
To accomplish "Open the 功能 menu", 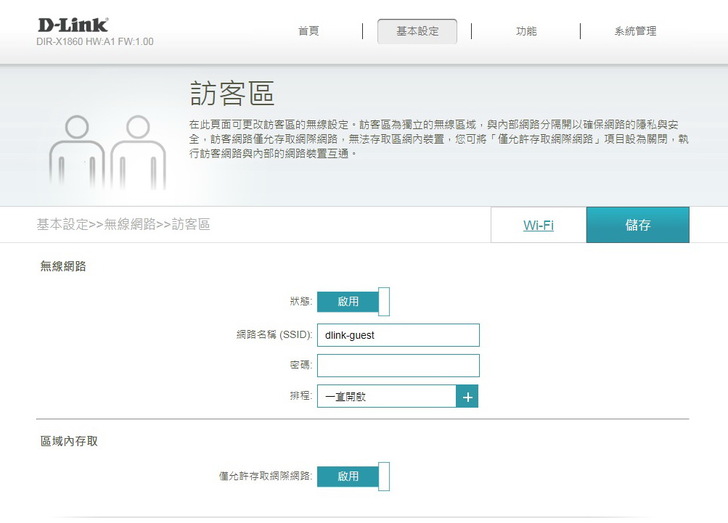I will point(526,31).
